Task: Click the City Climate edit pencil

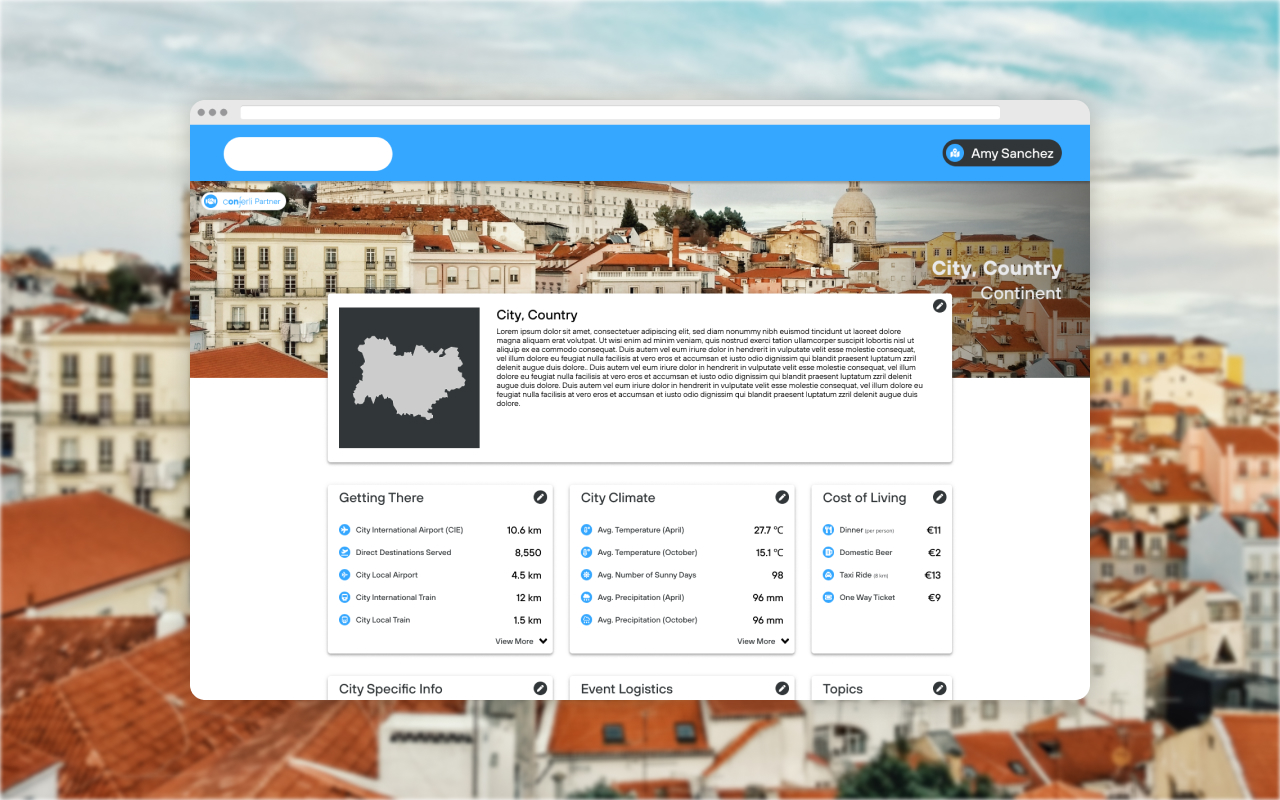Action: coord(782,497)
